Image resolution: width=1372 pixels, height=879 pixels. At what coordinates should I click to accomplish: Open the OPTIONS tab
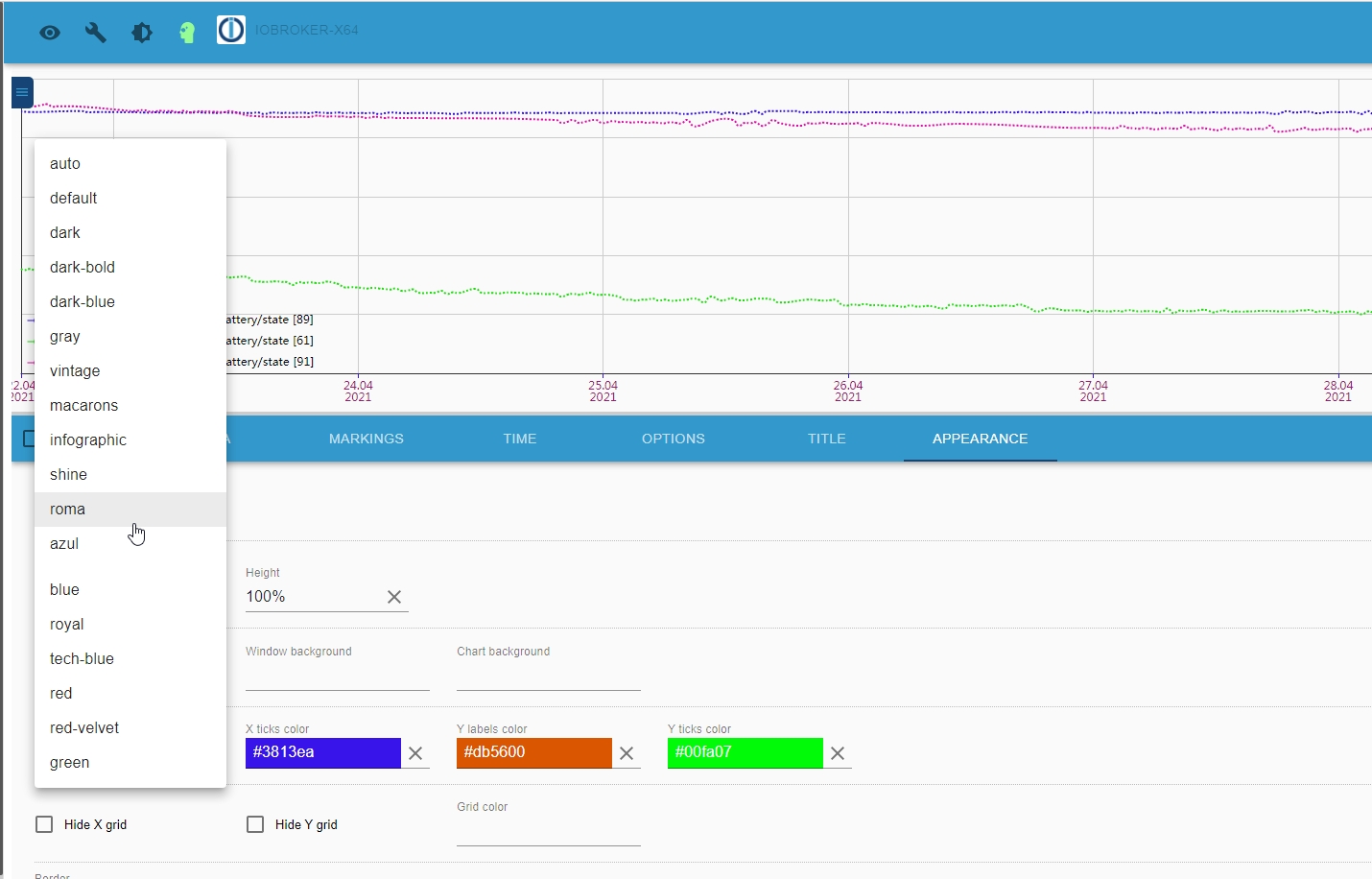point(673,439)
